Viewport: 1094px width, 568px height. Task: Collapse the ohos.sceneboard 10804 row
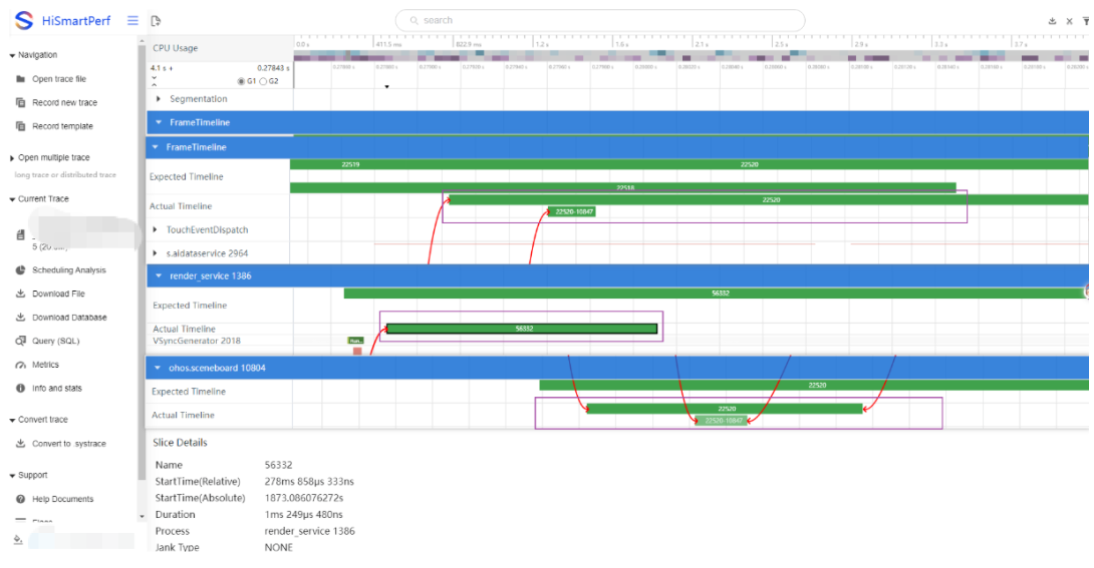(157, 368)
